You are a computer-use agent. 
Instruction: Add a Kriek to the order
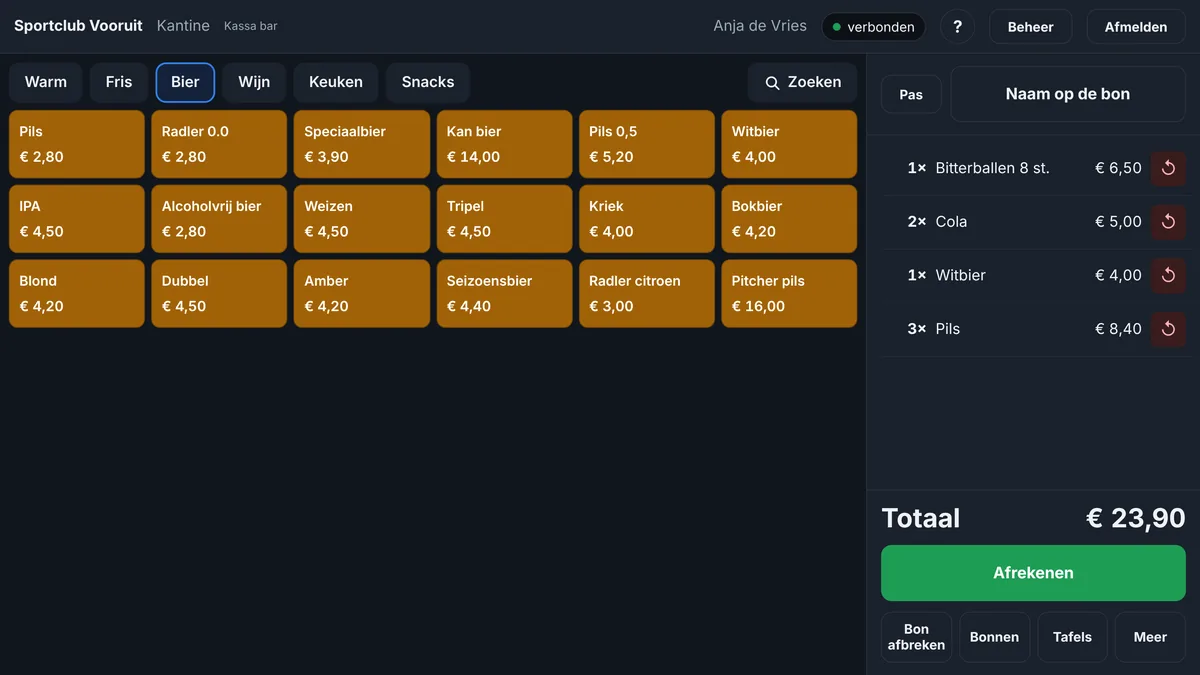647,219
